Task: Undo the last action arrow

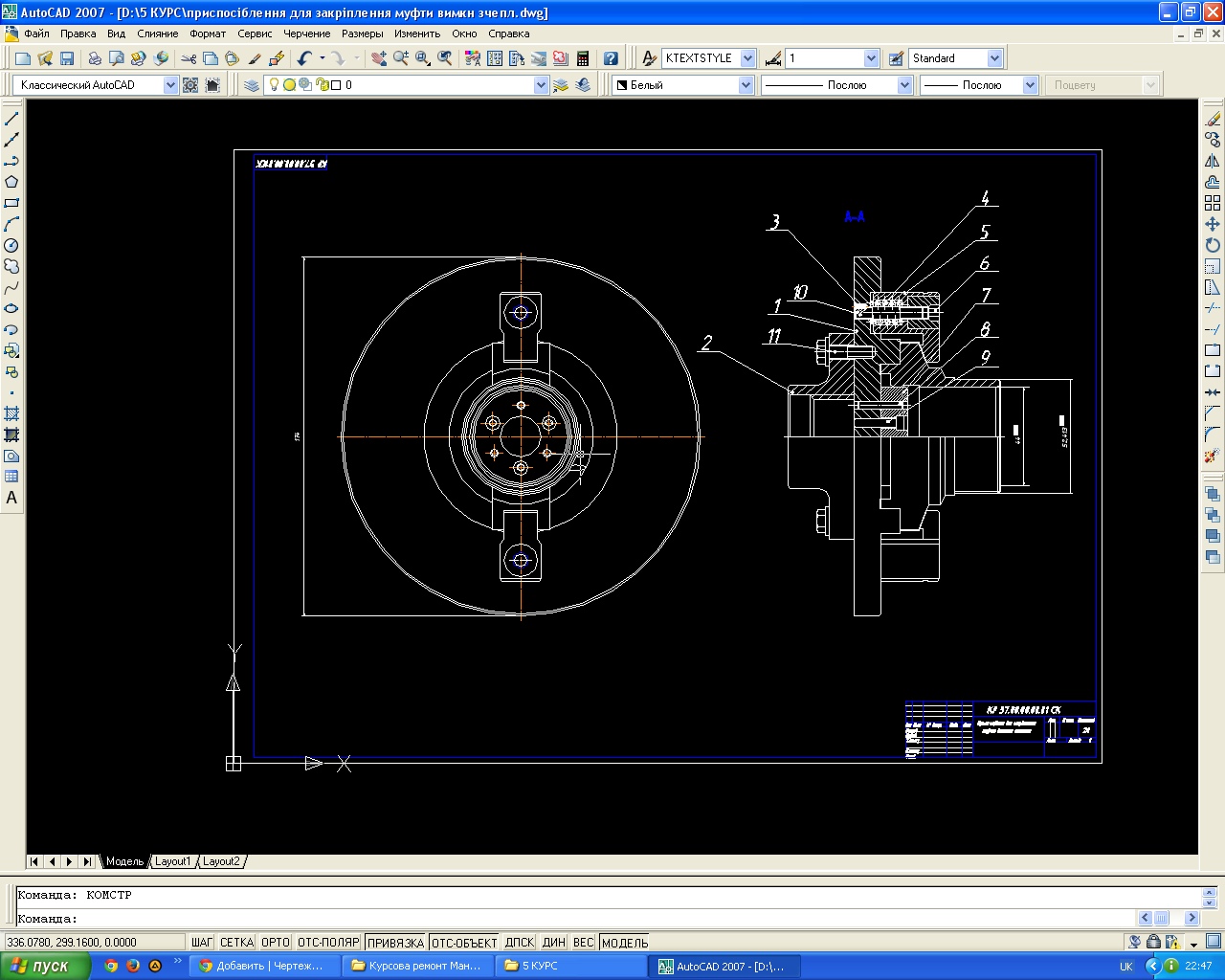Action: (304, 58)
